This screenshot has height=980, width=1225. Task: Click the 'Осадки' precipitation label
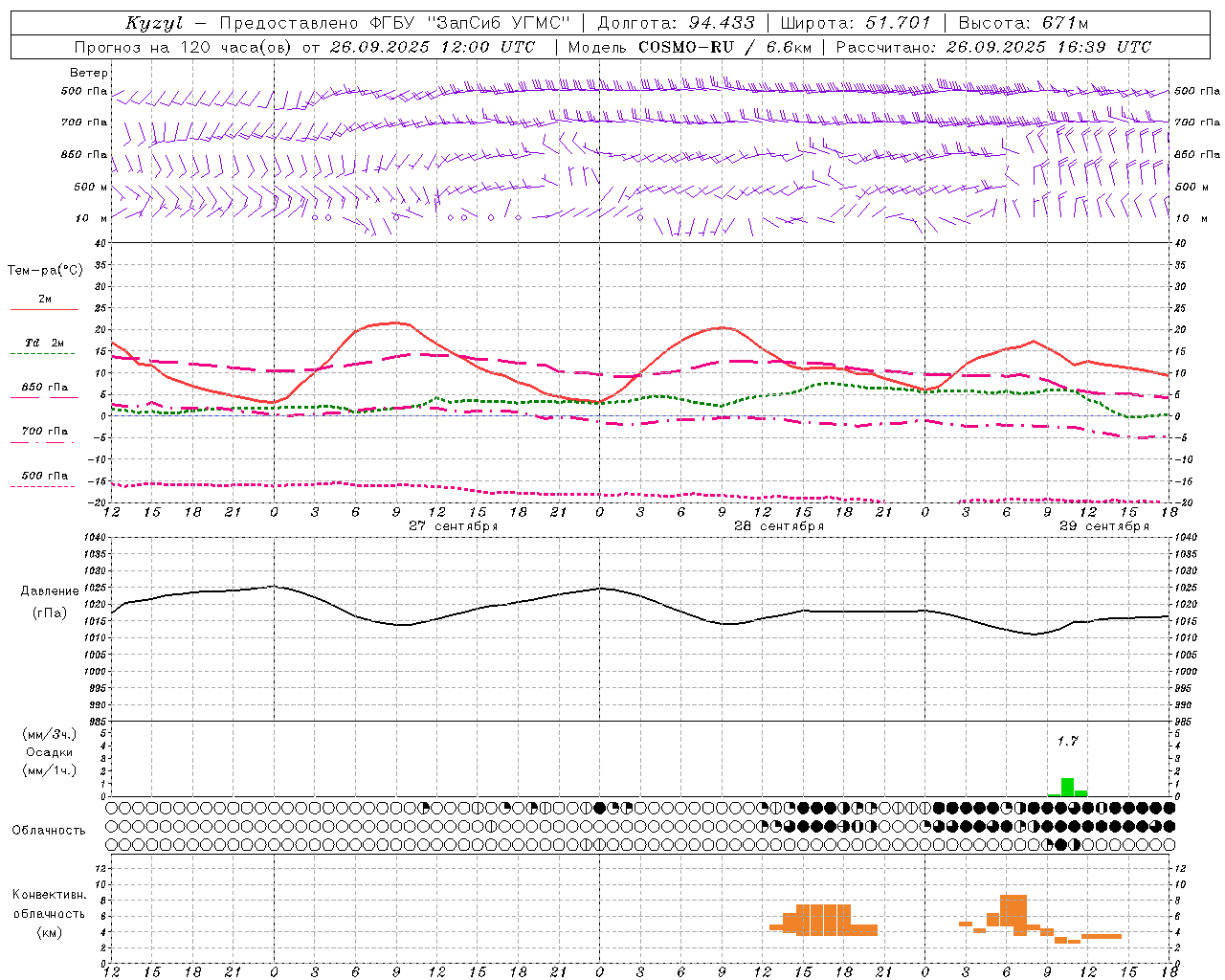[50, 752]
